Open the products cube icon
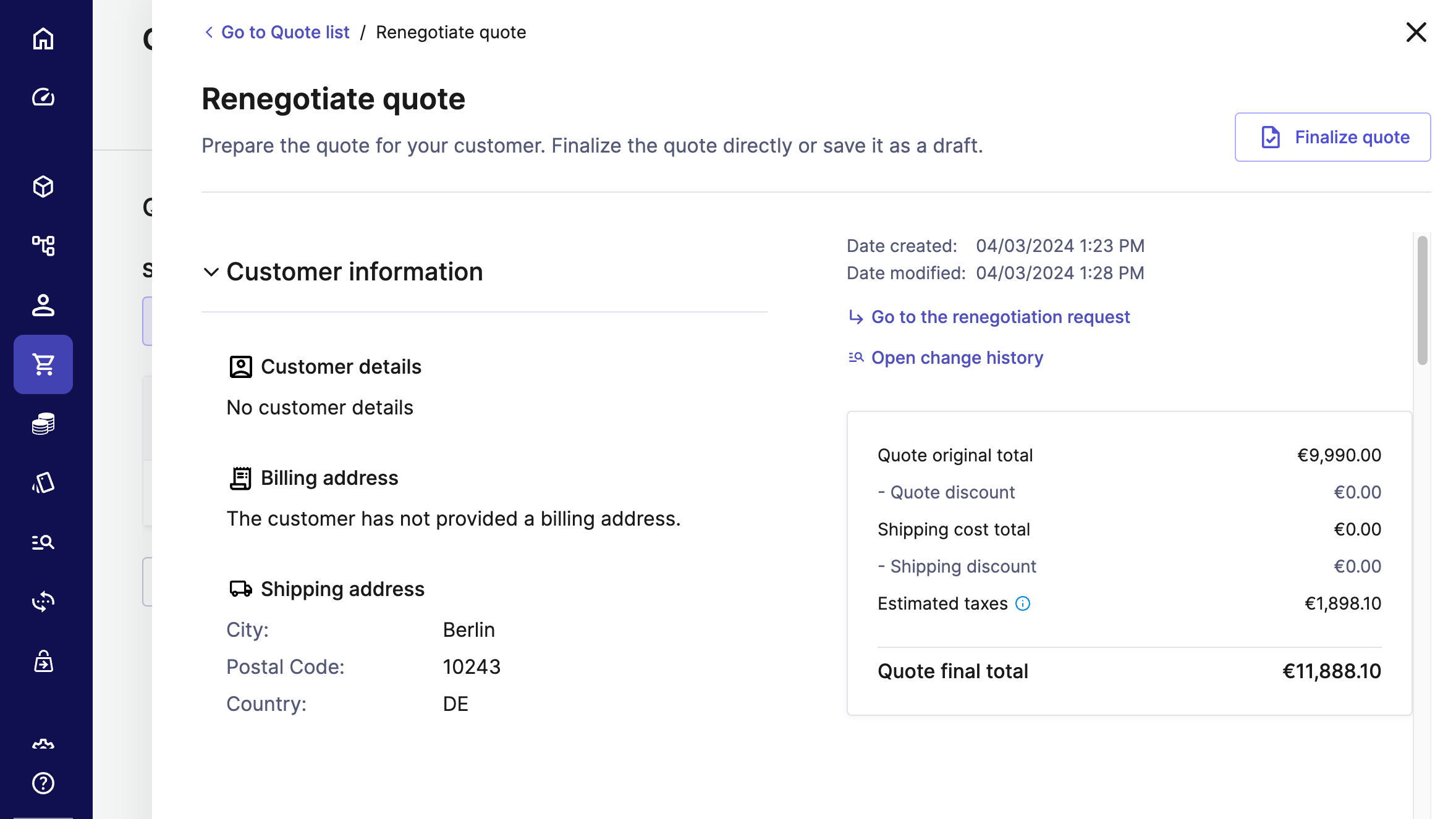 point(43,187)
